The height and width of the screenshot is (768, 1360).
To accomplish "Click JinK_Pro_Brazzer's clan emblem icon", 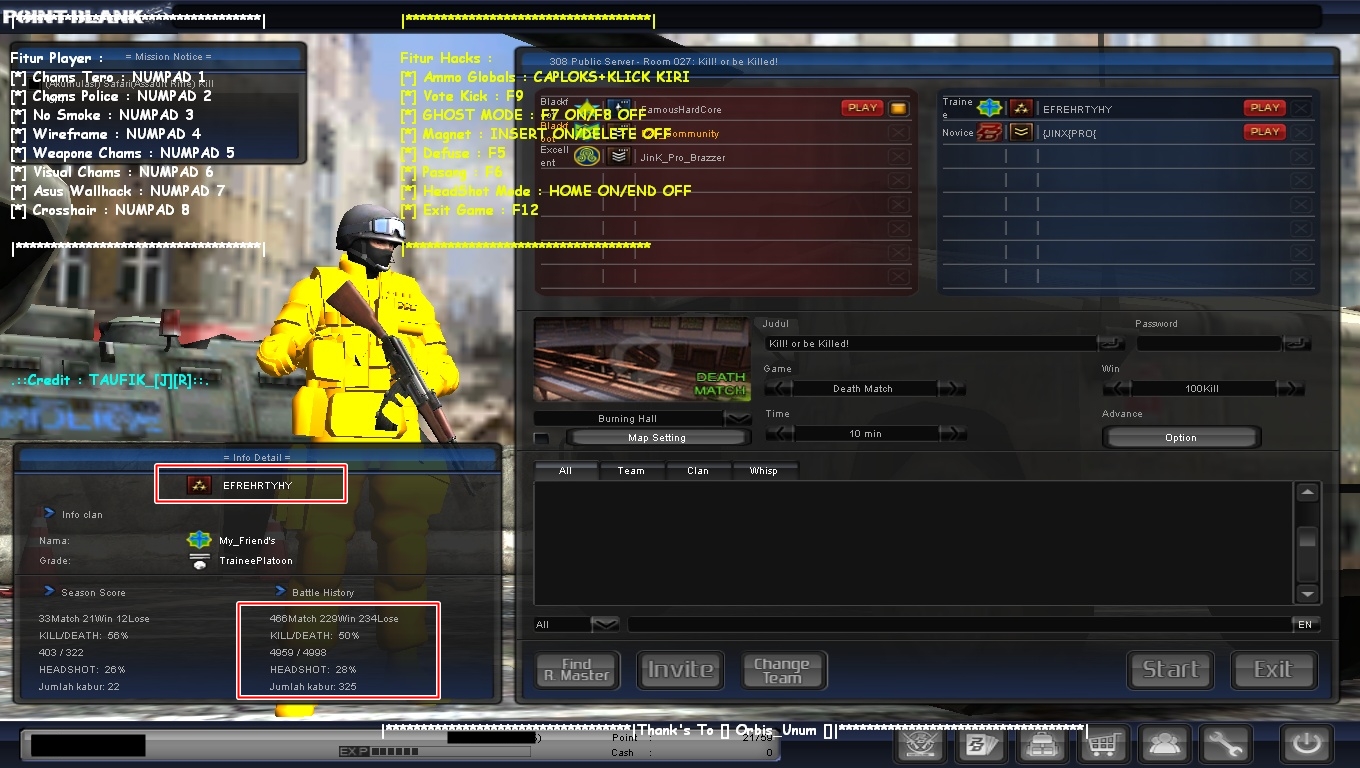I will [x=587, y=156].
